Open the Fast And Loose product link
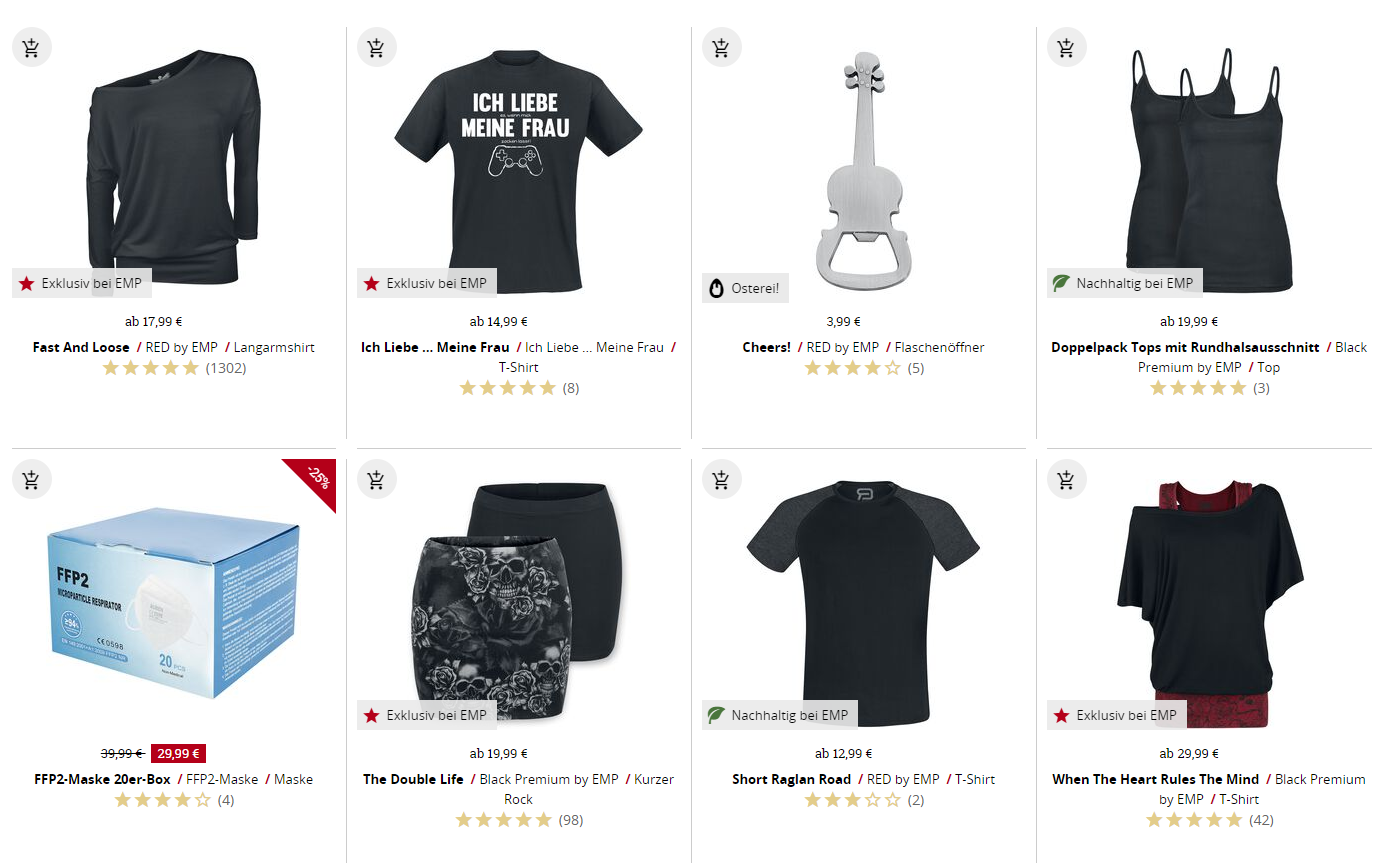Image resolution: width=1384 pixels, height=863 pixels. pyautogui.click(x=81, y=347)
